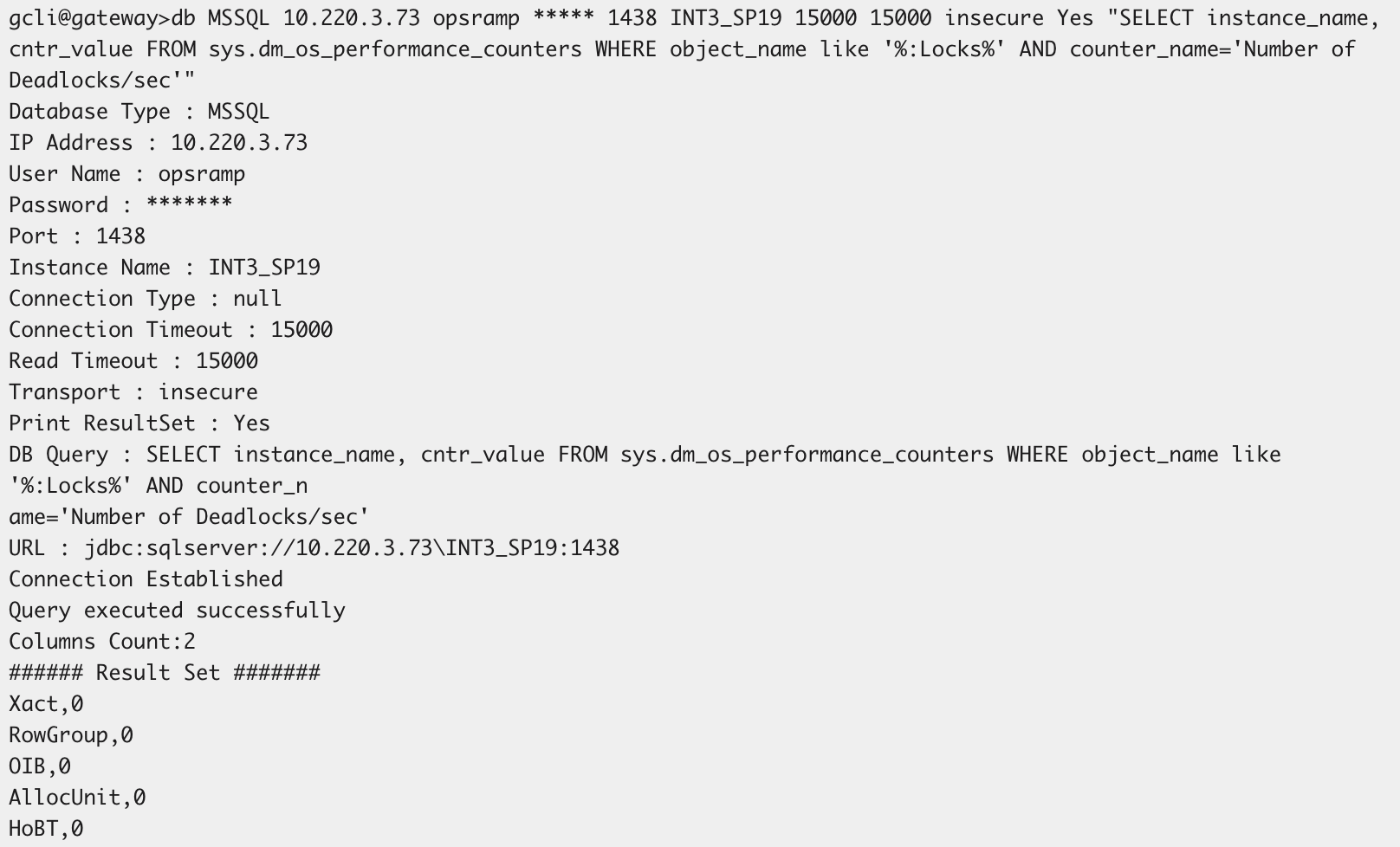1400x847 pixels.
Task: Click the 'Database Type : MSSQL' line
Action: pyautogui.click(x=139, y=112)
